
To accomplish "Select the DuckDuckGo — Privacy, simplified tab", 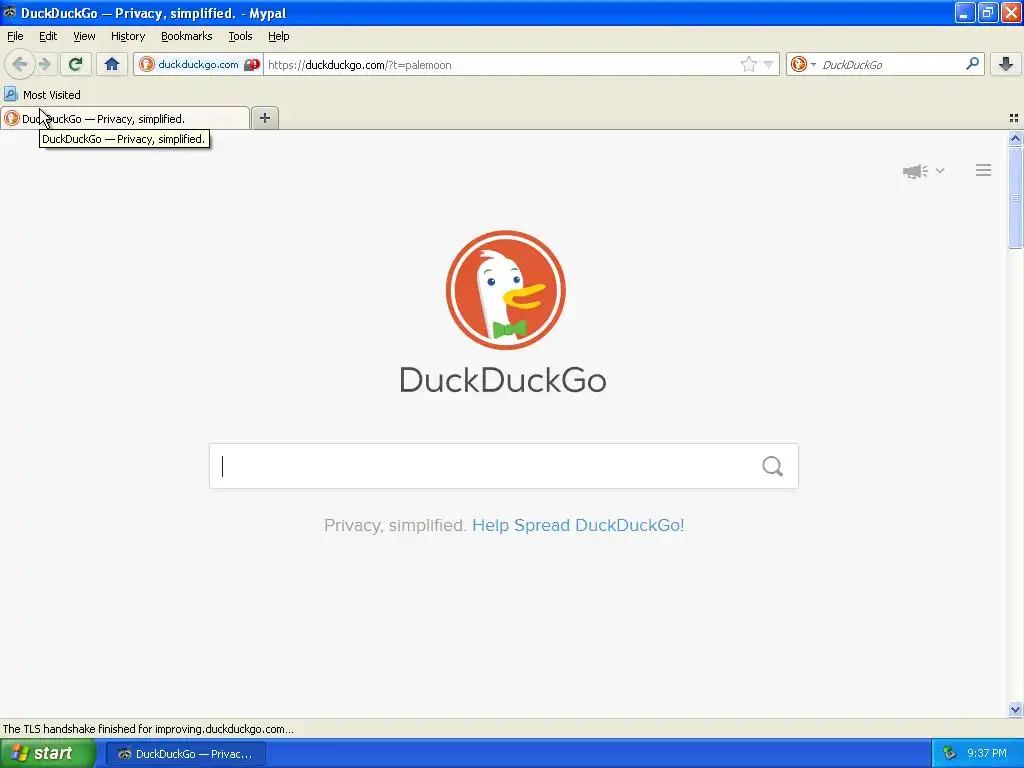I will coord(125,118).
